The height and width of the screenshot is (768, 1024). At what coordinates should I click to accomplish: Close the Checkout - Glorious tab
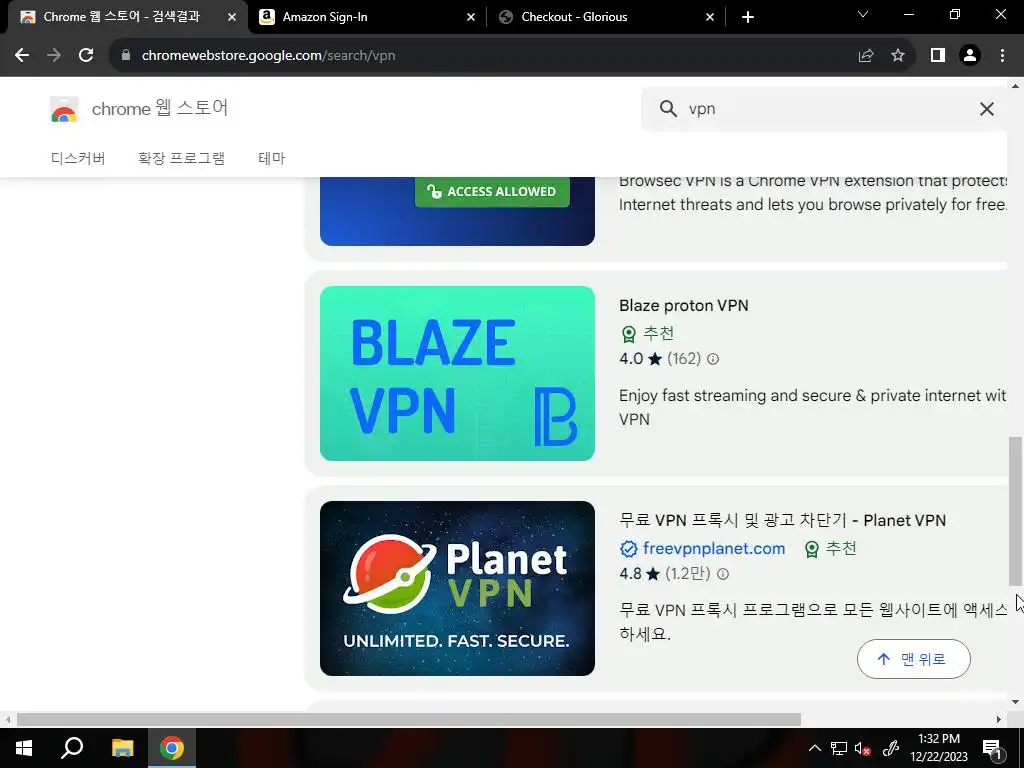point(710,18)
